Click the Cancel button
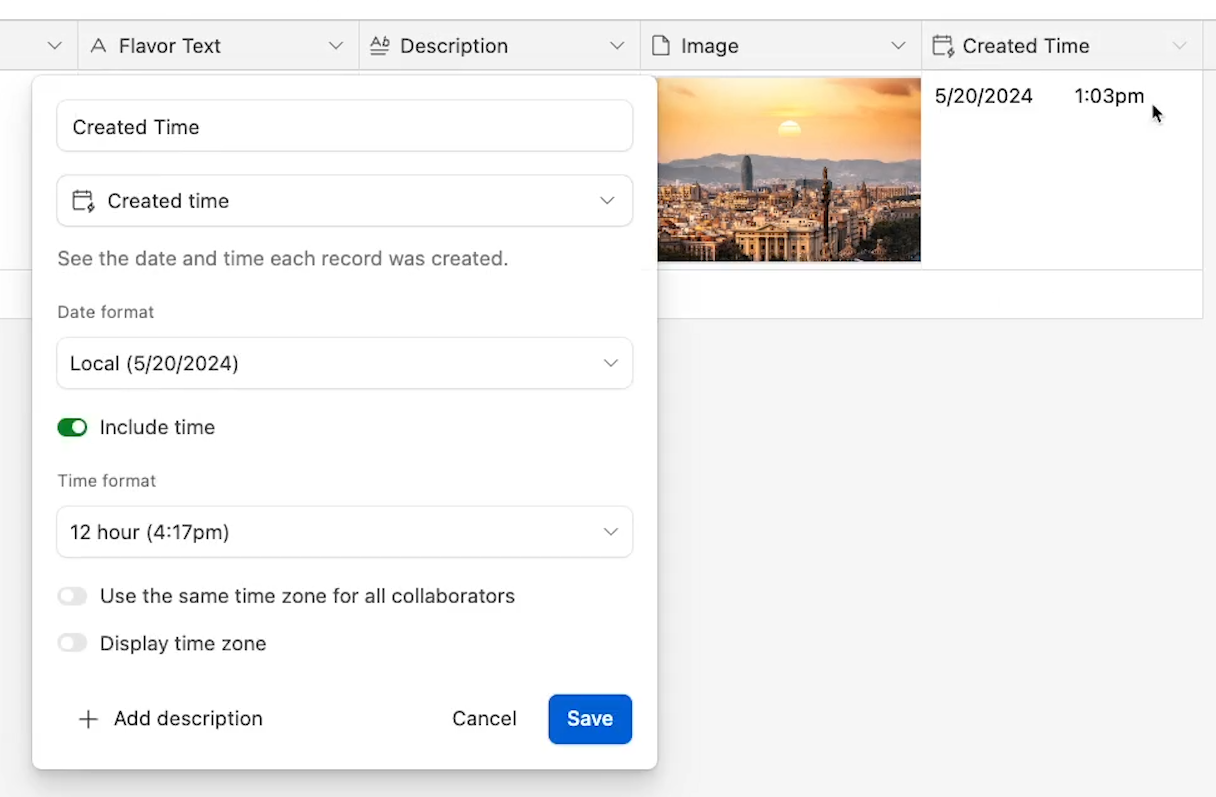 tap(484, 719)
